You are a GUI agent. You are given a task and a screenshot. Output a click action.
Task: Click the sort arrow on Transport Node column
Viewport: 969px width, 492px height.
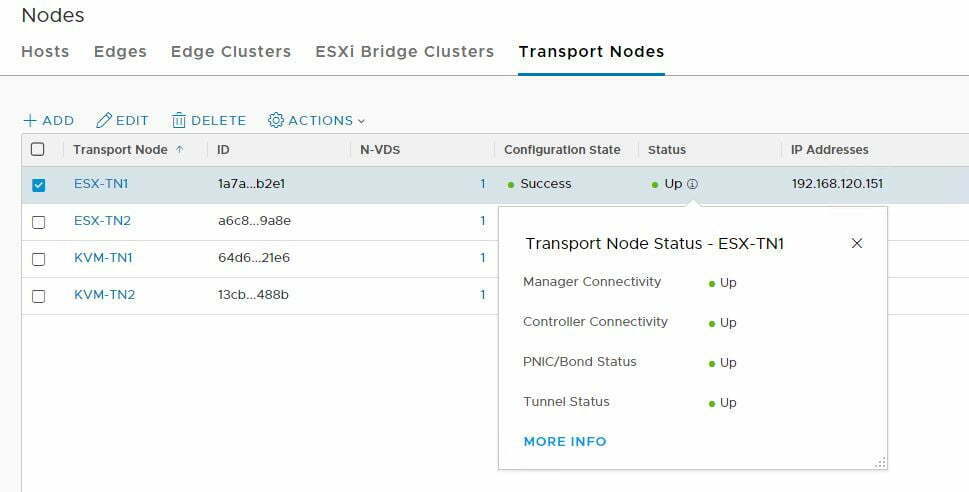click(x=180, y=150)
